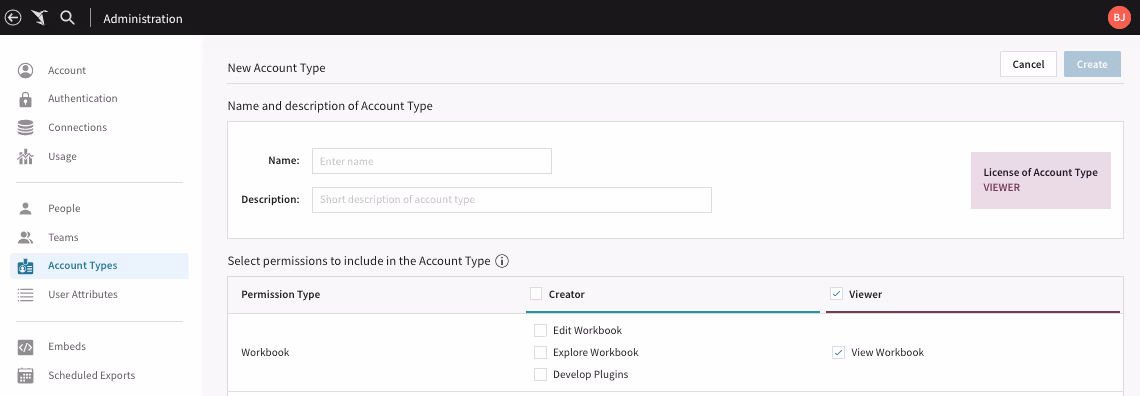The image size is (1140, 396).
Task: Open the Usage section
Action: pos(62,156)
